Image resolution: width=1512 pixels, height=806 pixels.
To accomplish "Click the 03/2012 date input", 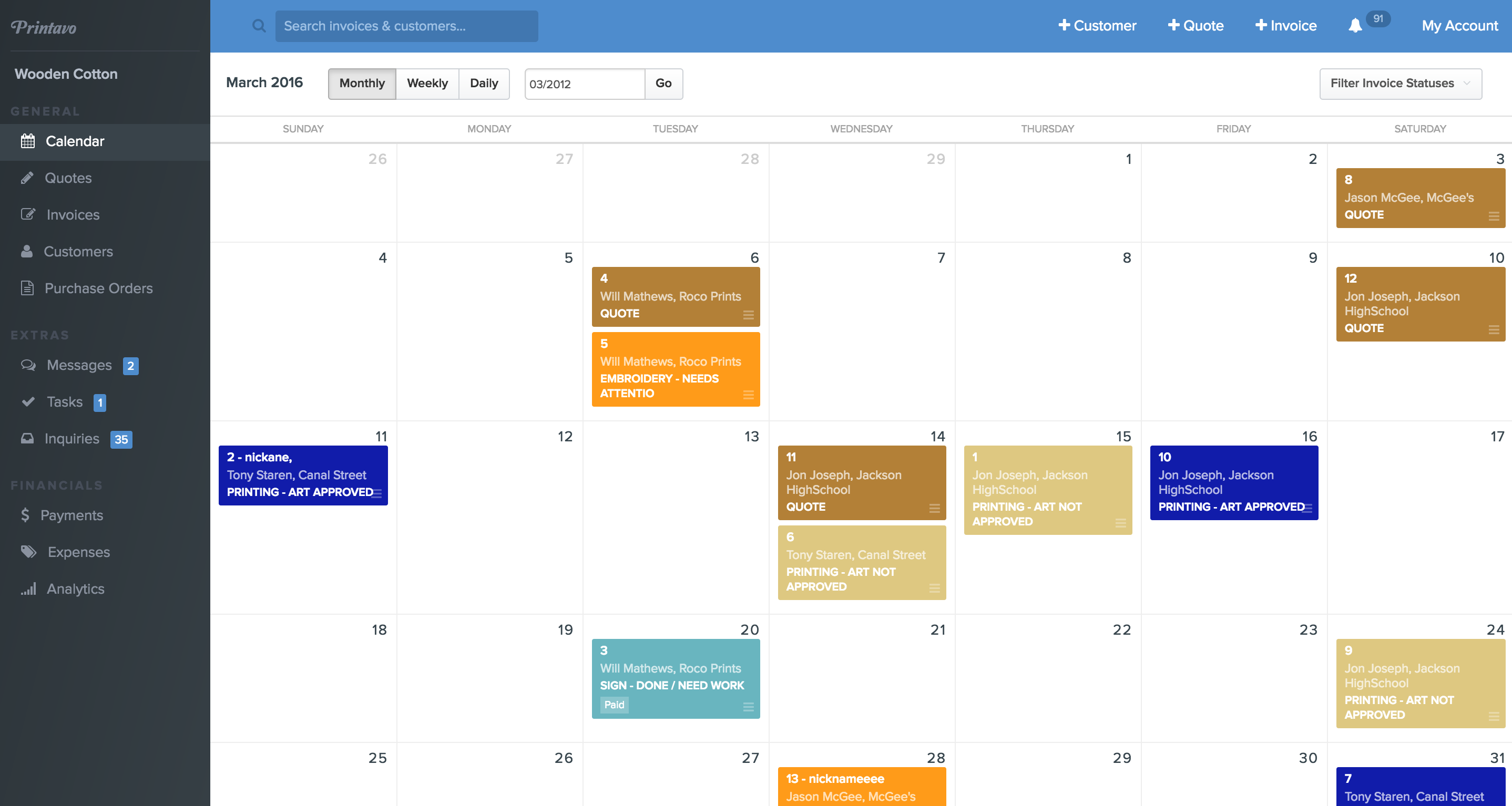I will [585, 84].
